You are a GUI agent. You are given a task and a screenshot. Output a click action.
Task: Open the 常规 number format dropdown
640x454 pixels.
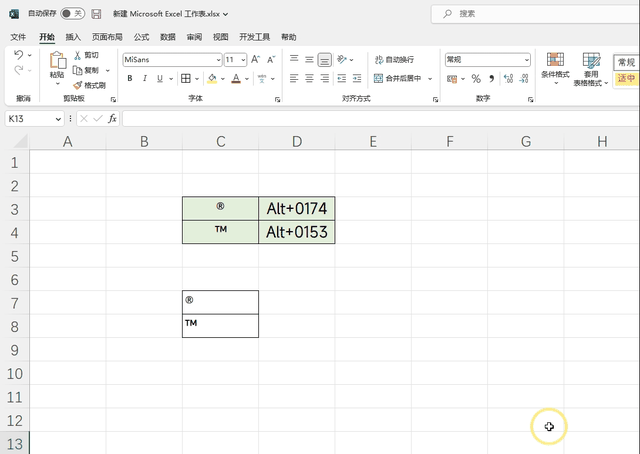[x=527, y=60]
